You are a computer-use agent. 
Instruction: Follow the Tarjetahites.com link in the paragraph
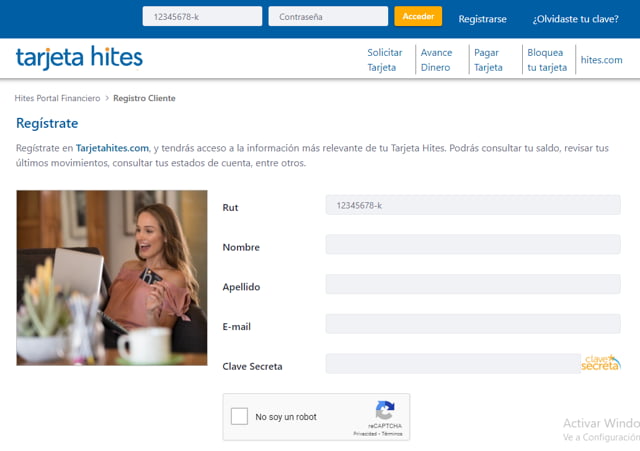pos(112,148)
